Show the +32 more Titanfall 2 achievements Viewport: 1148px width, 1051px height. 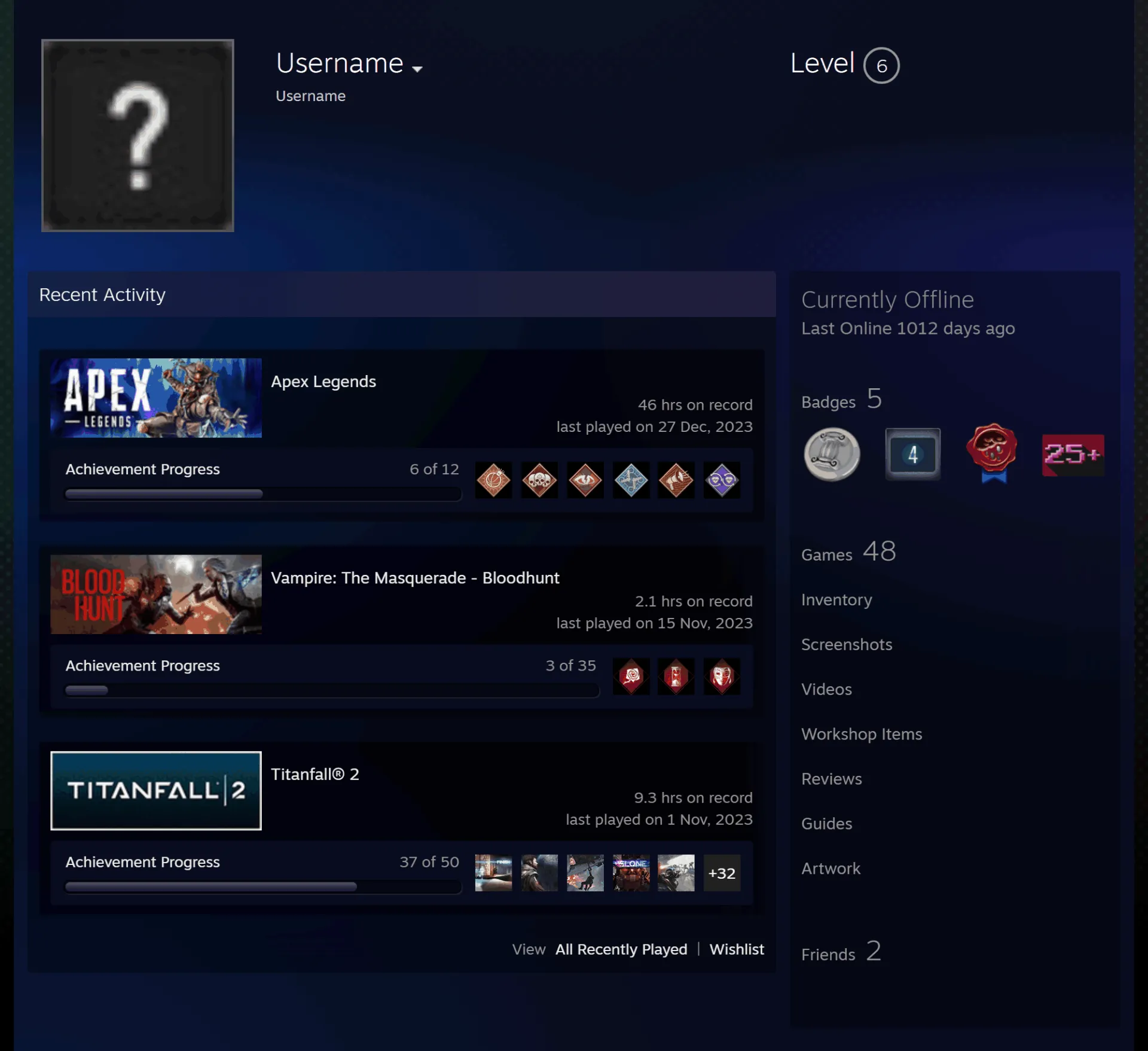point(722,873)
